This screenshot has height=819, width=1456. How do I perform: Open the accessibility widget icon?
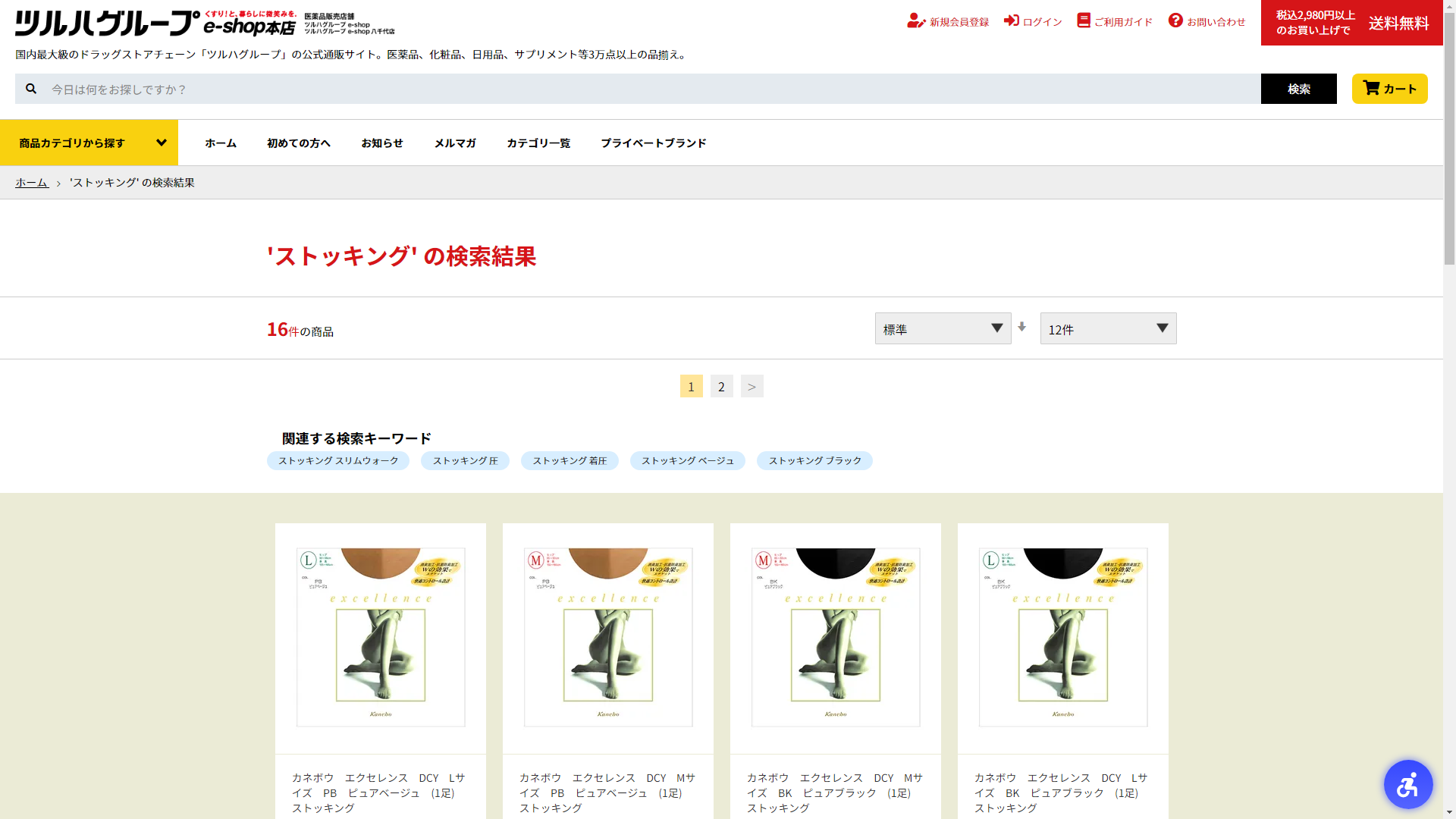pyautogui.click(x=1407, y=784)
